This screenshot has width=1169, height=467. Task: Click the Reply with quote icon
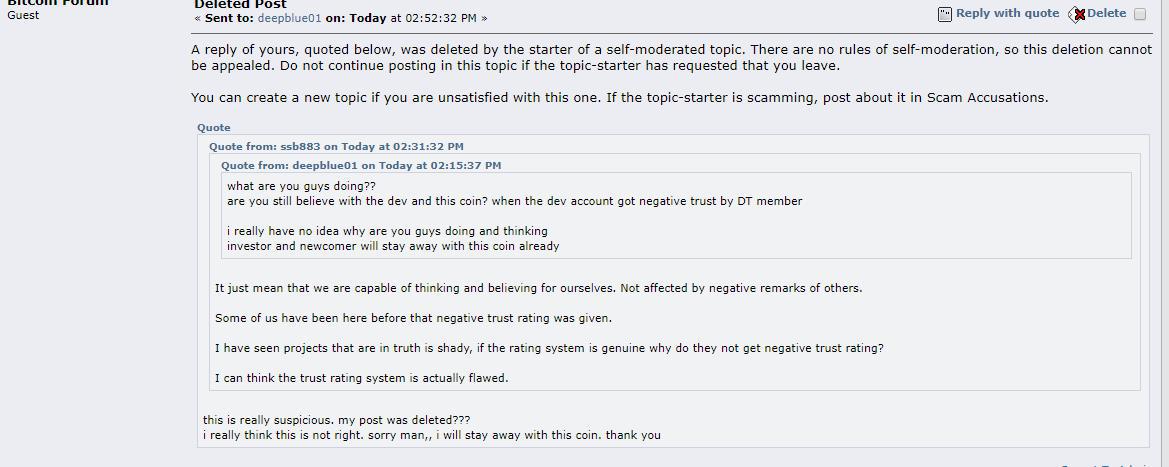pos(945,14)
